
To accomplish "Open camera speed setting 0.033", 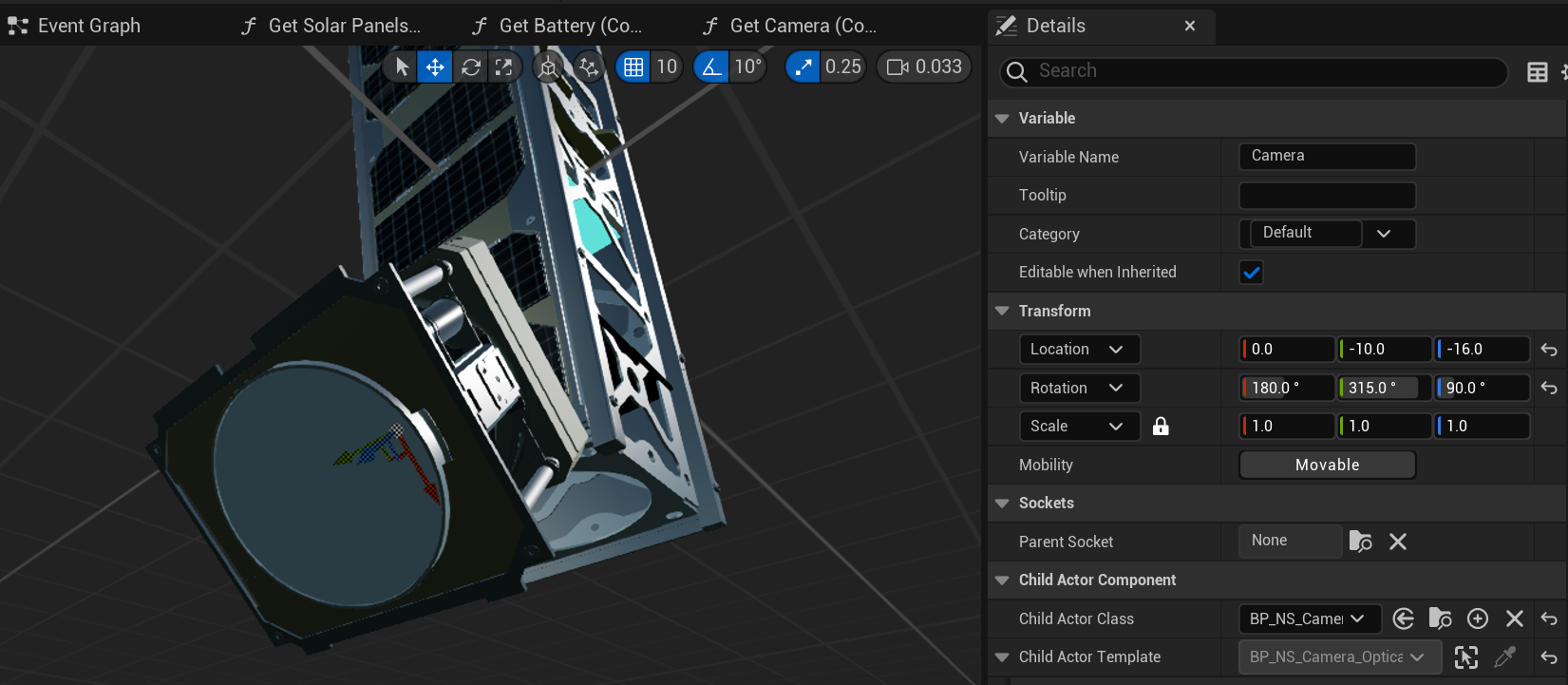I will 924,67.
